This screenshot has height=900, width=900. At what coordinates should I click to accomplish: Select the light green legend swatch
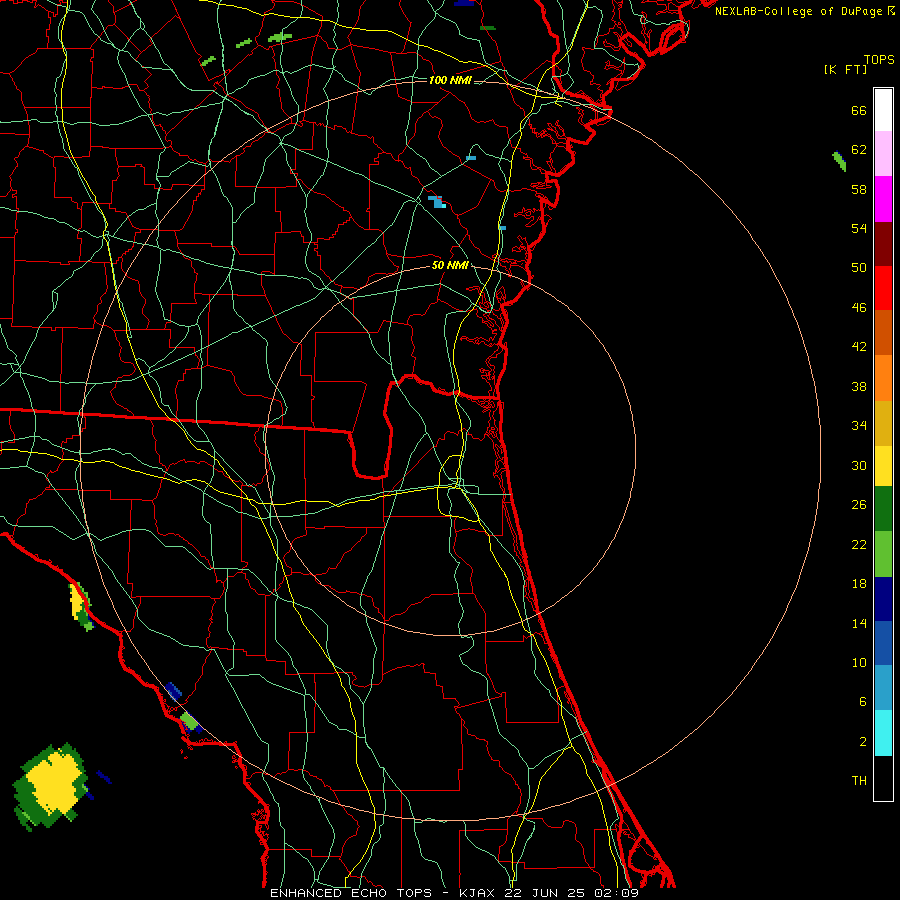tap(883, 554)
